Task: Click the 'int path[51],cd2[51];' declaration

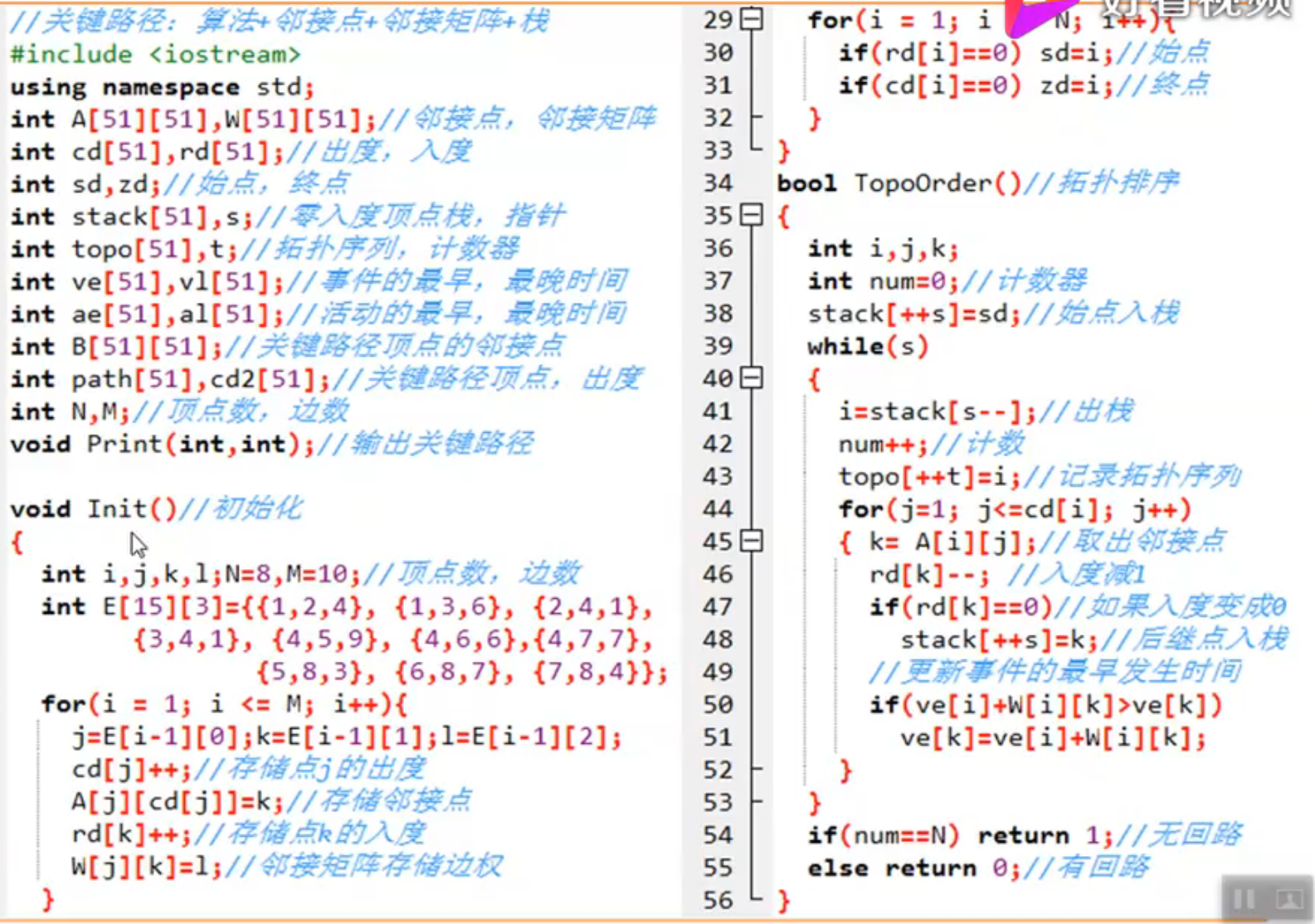Action: [x=170, y=380]
